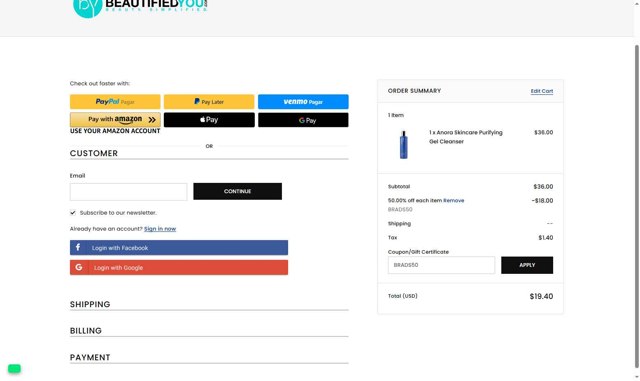This screenshot has height=381, width=640.
Task: Select the $1.40 tax value
Action: (x=546, y=238)
